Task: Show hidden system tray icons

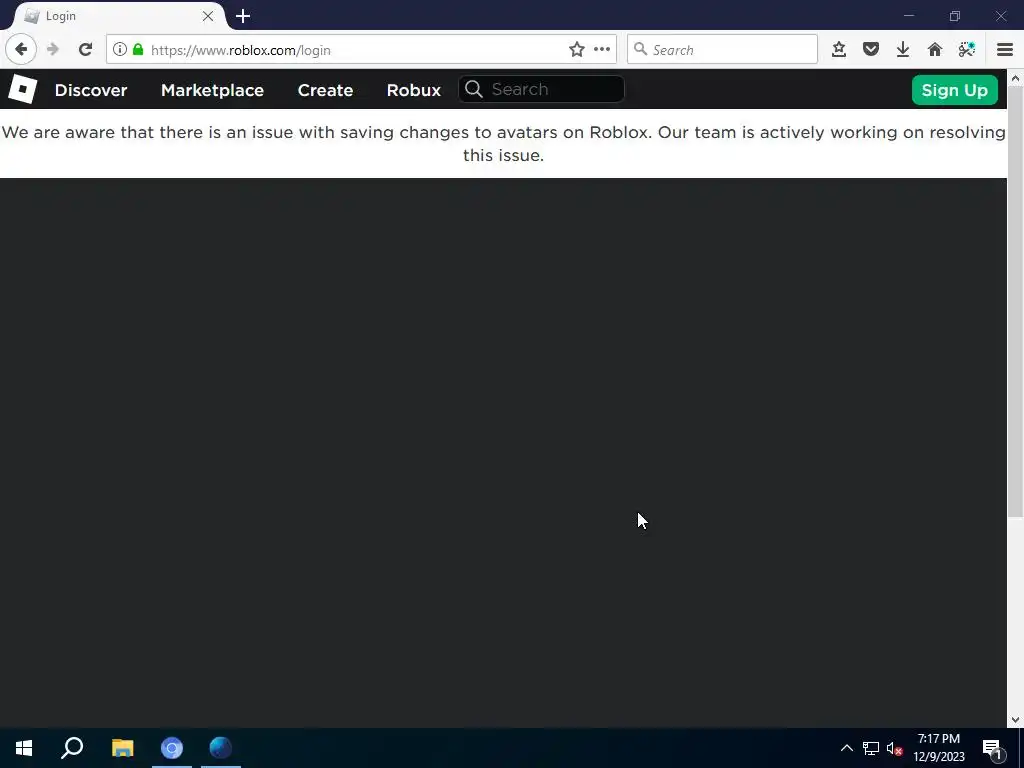Action: click(x=846, y=748)
